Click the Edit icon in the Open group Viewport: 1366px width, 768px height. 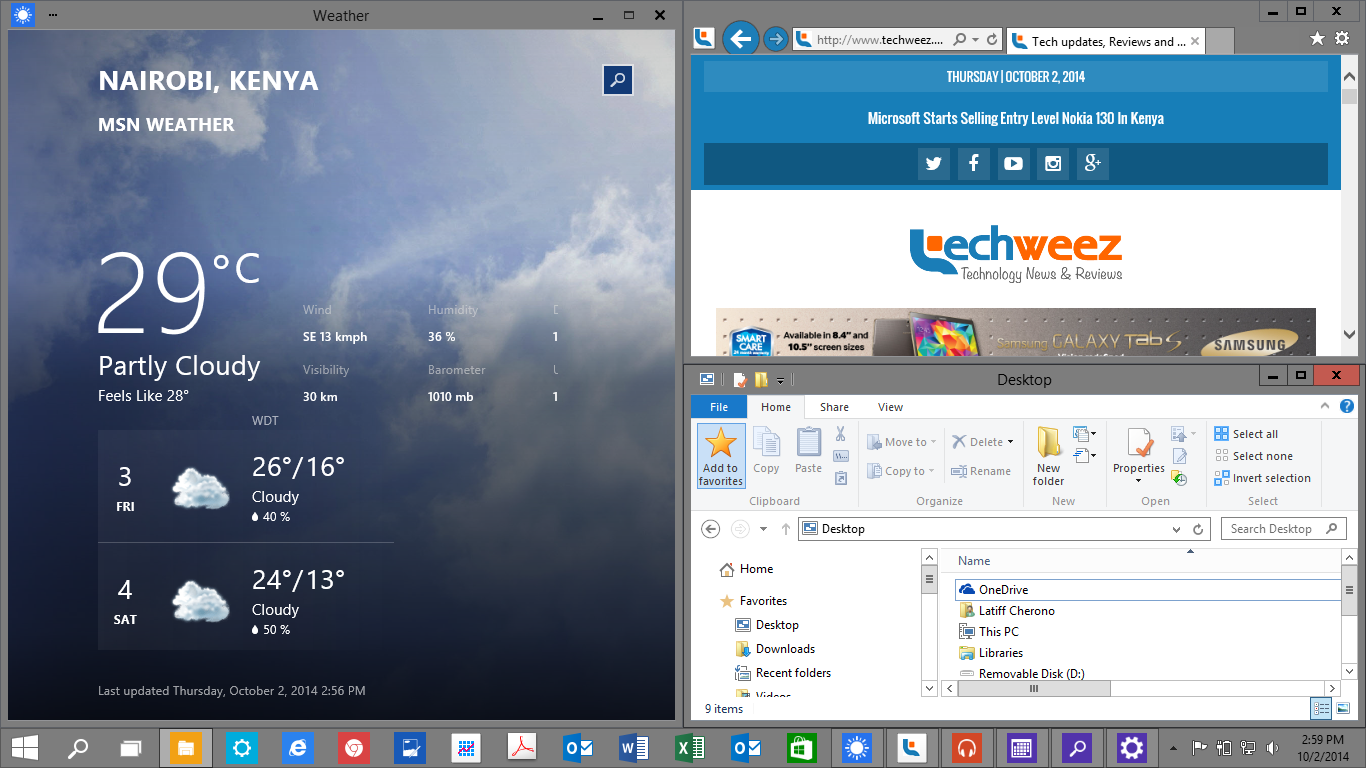[1179, 456]
